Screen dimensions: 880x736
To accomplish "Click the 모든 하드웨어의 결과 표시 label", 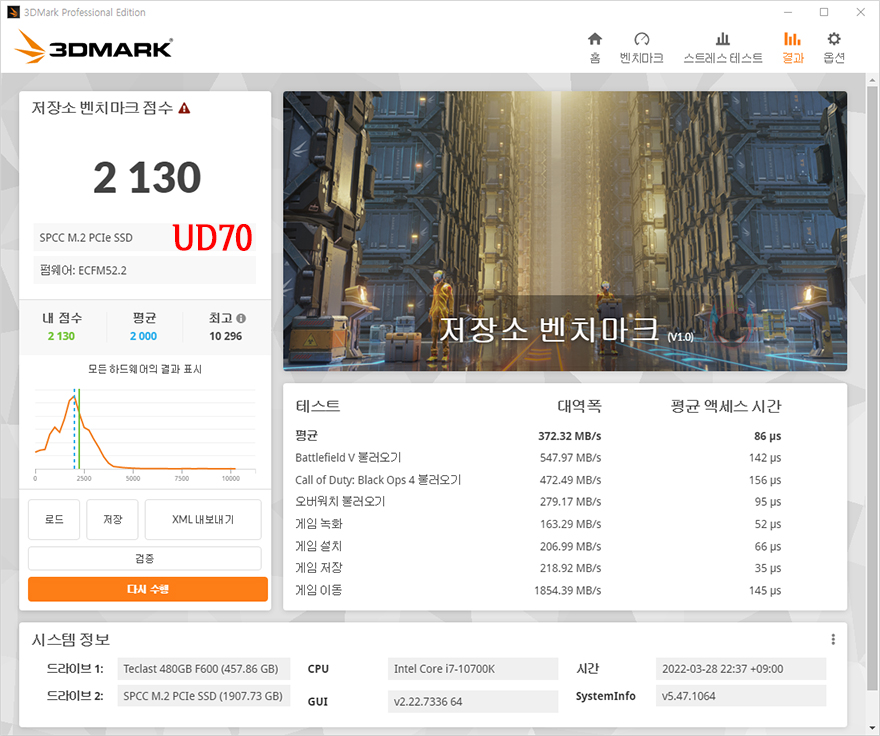I will (145, 369).
